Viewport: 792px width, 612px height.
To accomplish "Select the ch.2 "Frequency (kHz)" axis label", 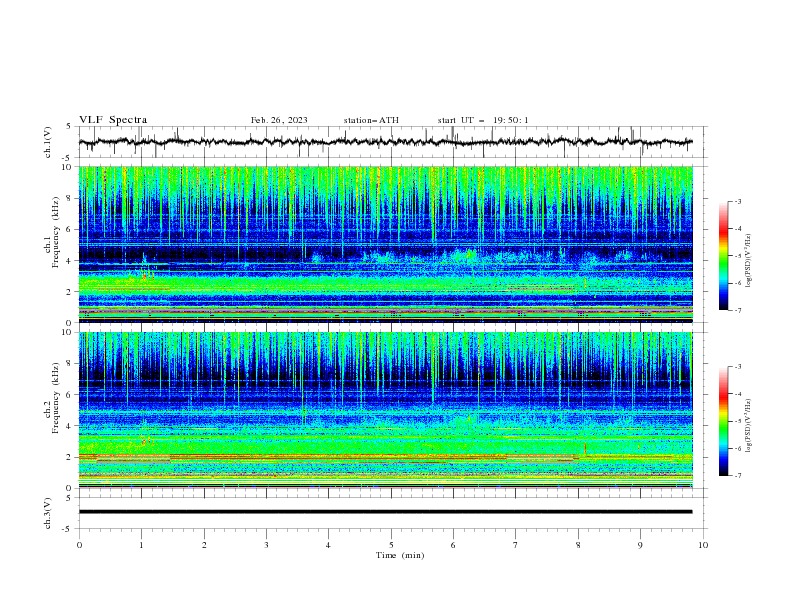I will [x=56, y=398].
